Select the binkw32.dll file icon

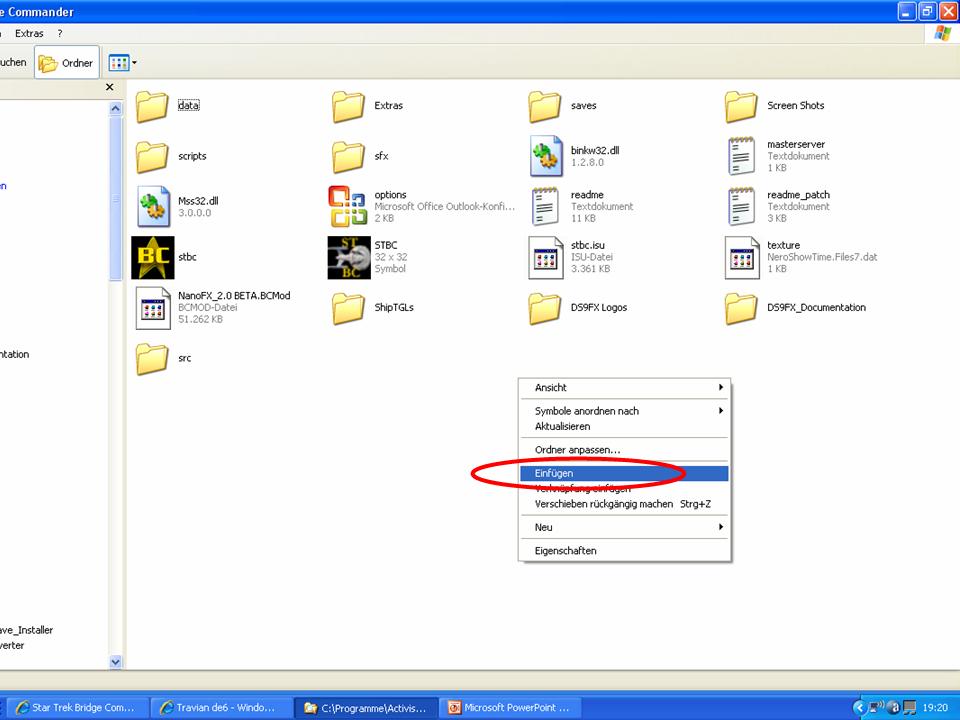coord(545,156)
